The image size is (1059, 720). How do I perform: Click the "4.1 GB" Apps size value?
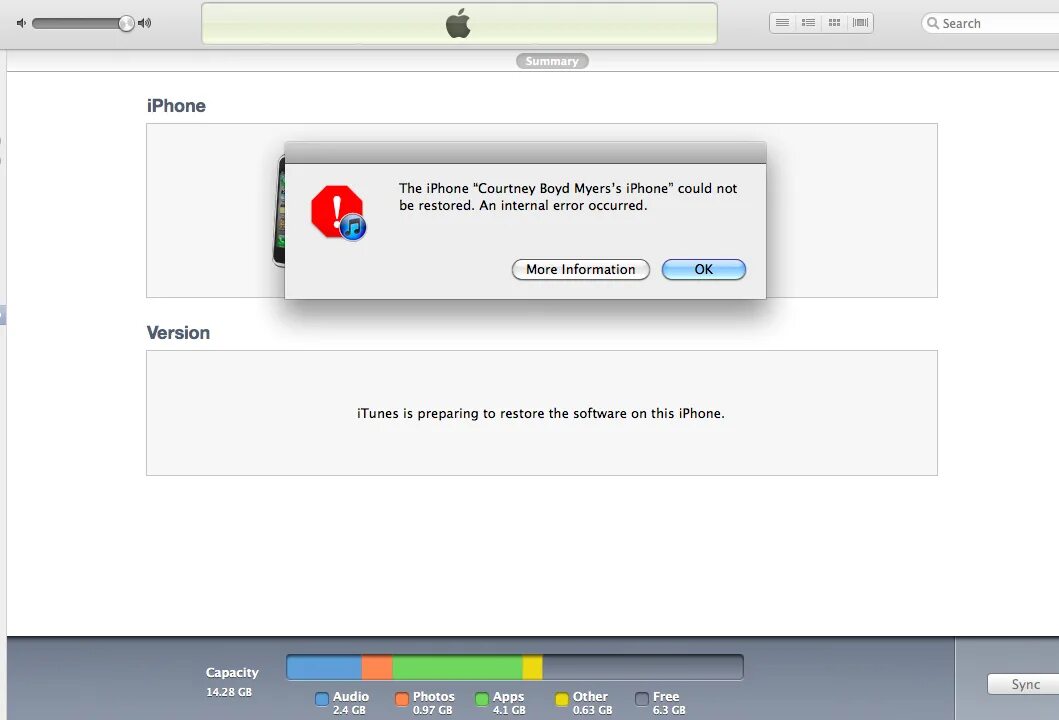point(509,711)
